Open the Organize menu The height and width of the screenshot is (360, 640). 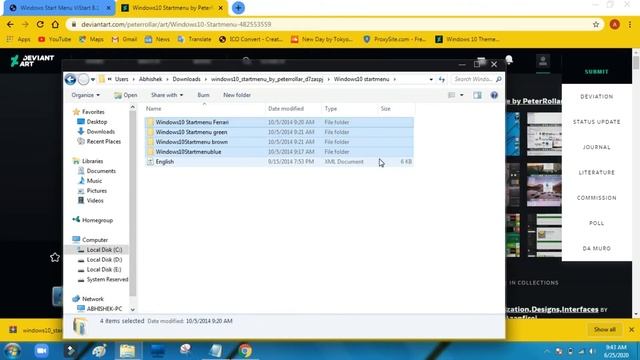(x=85, y=95)
